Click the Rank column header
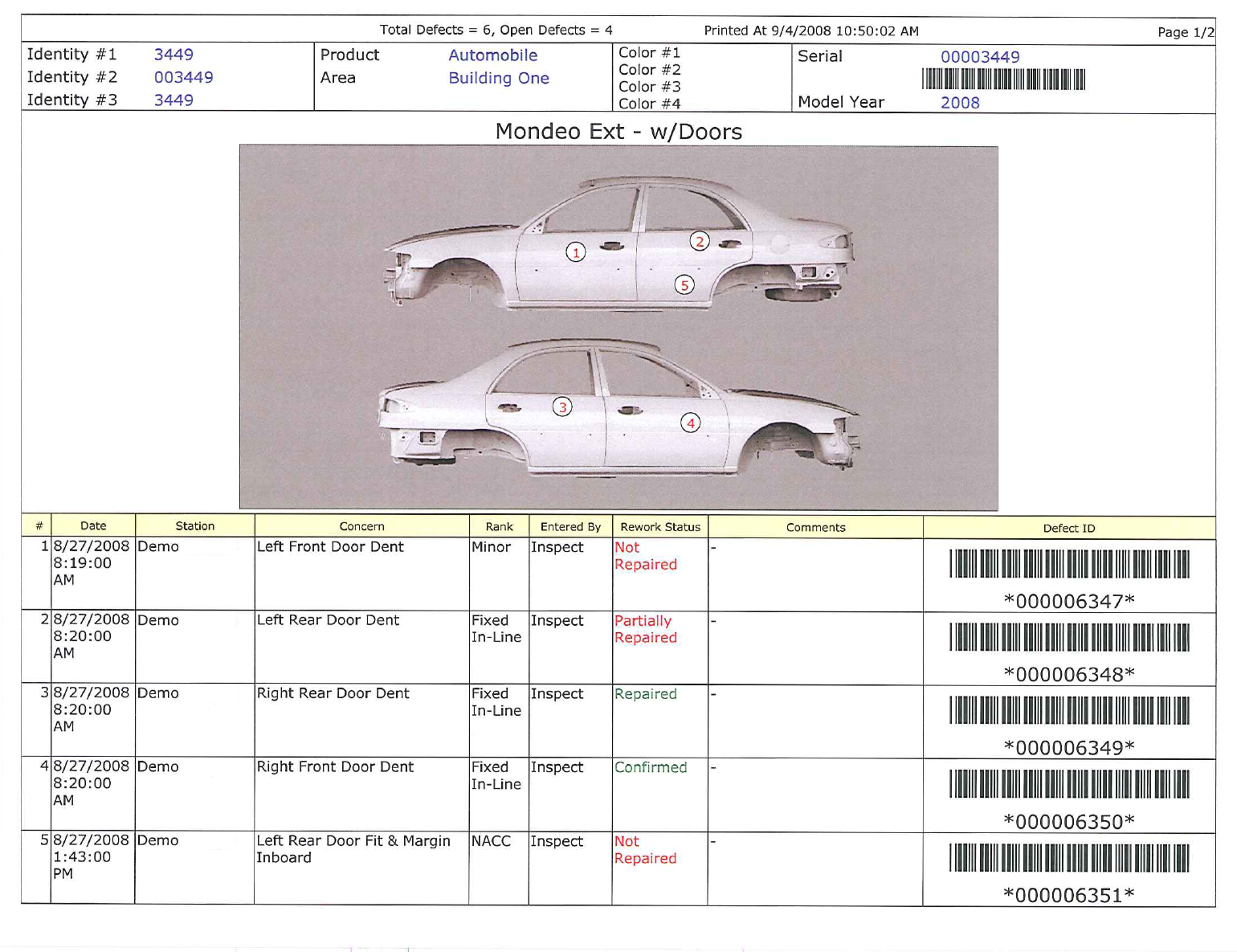The width and height of the screenshot is (1237, 952). coord(499,527)
